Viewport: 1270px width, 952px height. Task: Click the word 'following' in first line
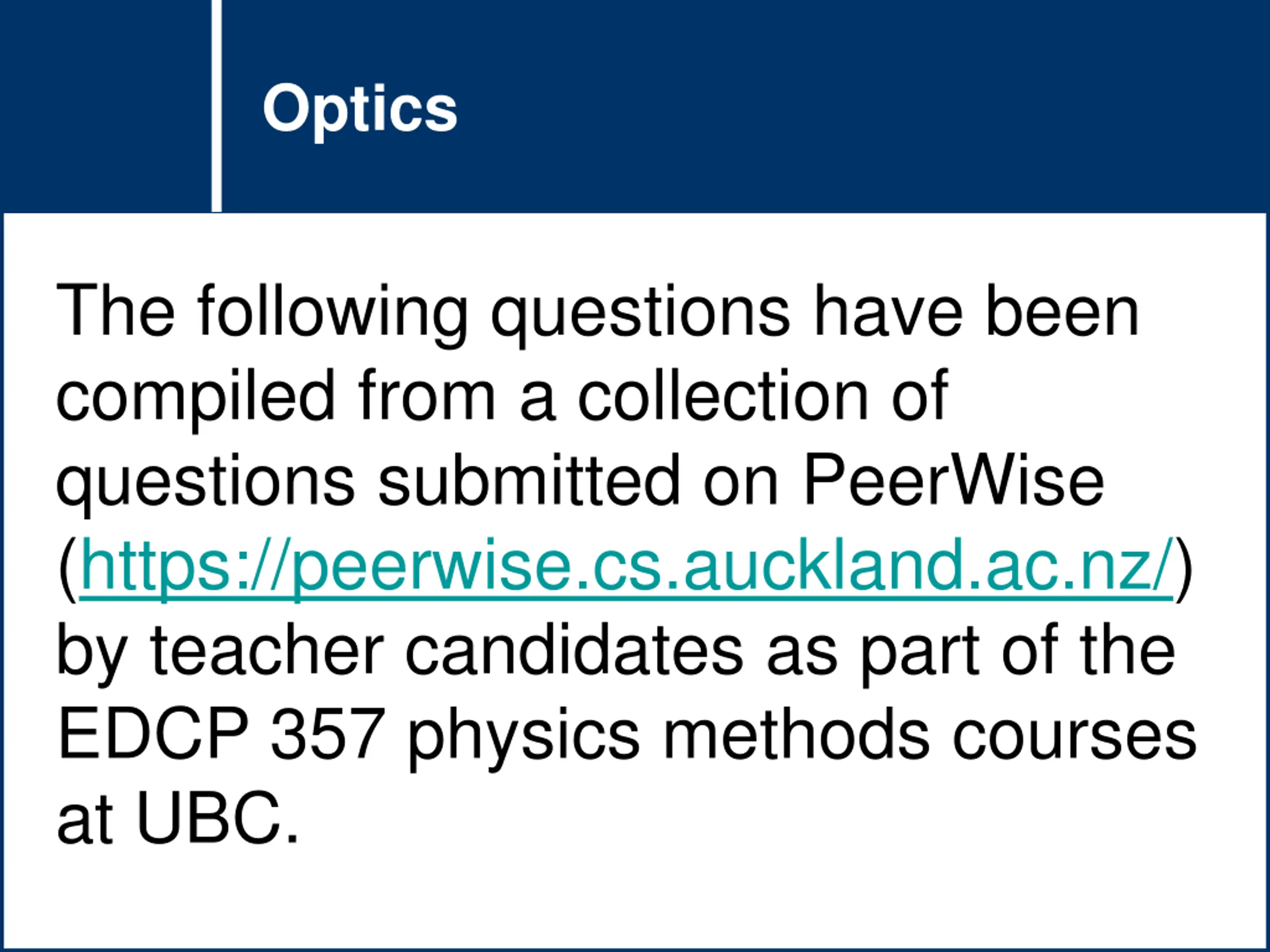click(333, 314)
